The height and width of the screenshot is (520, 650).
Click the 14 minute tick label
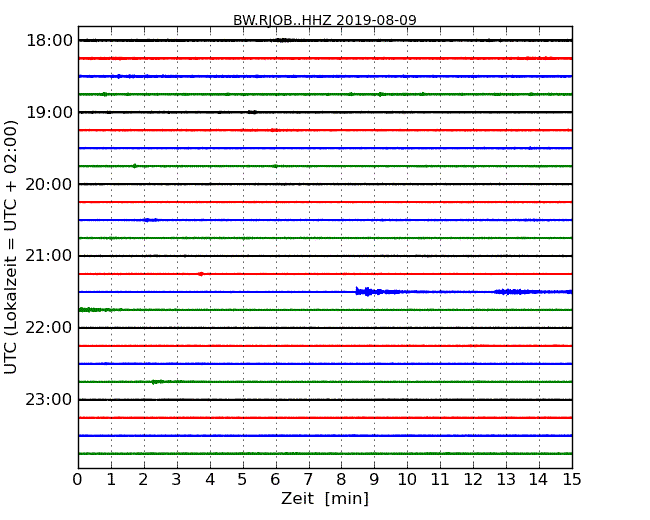pyautogui.click(x=539, y=480)
